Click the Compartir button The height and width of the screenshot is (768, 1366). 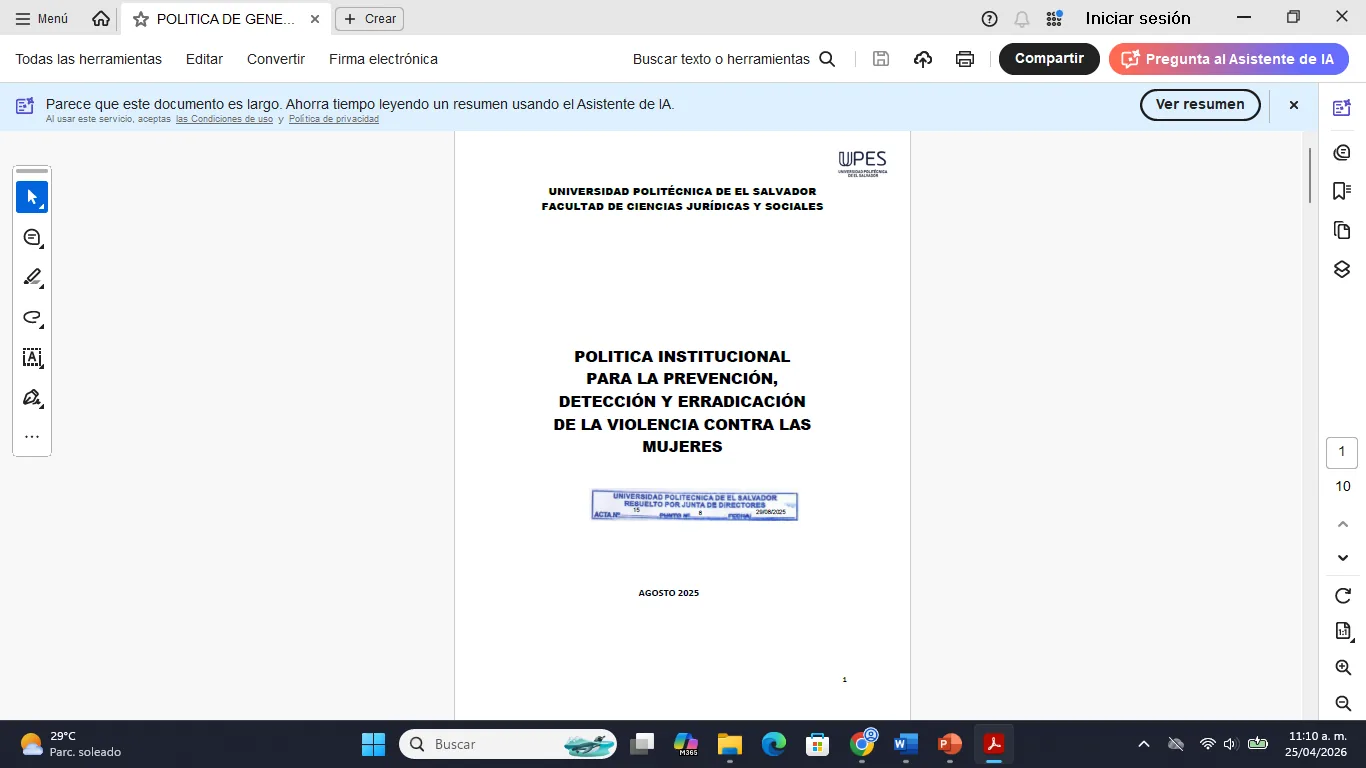point(1049,59)
